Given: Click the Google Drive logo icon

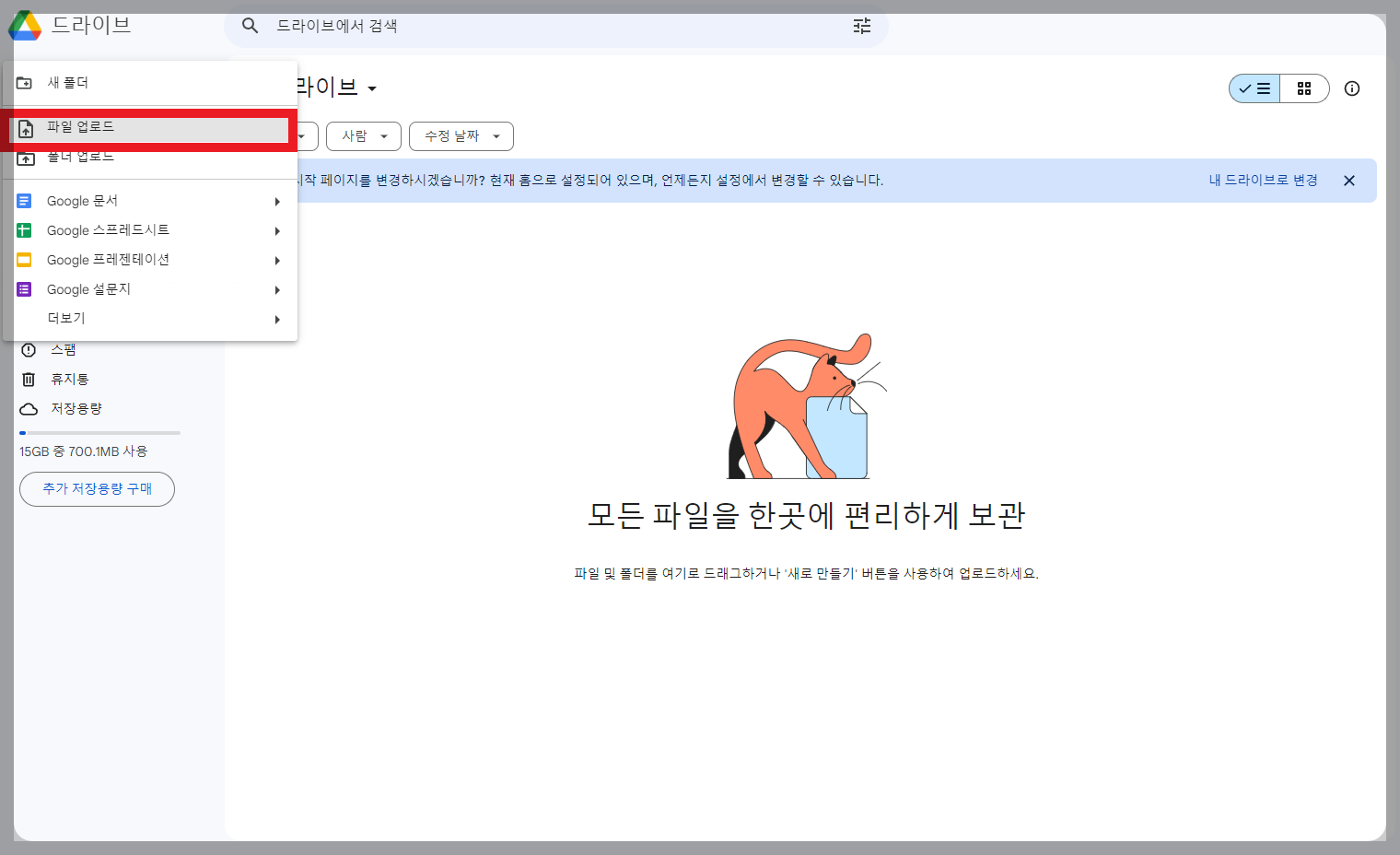Looking at the screenshot, I should pos(25,26).
